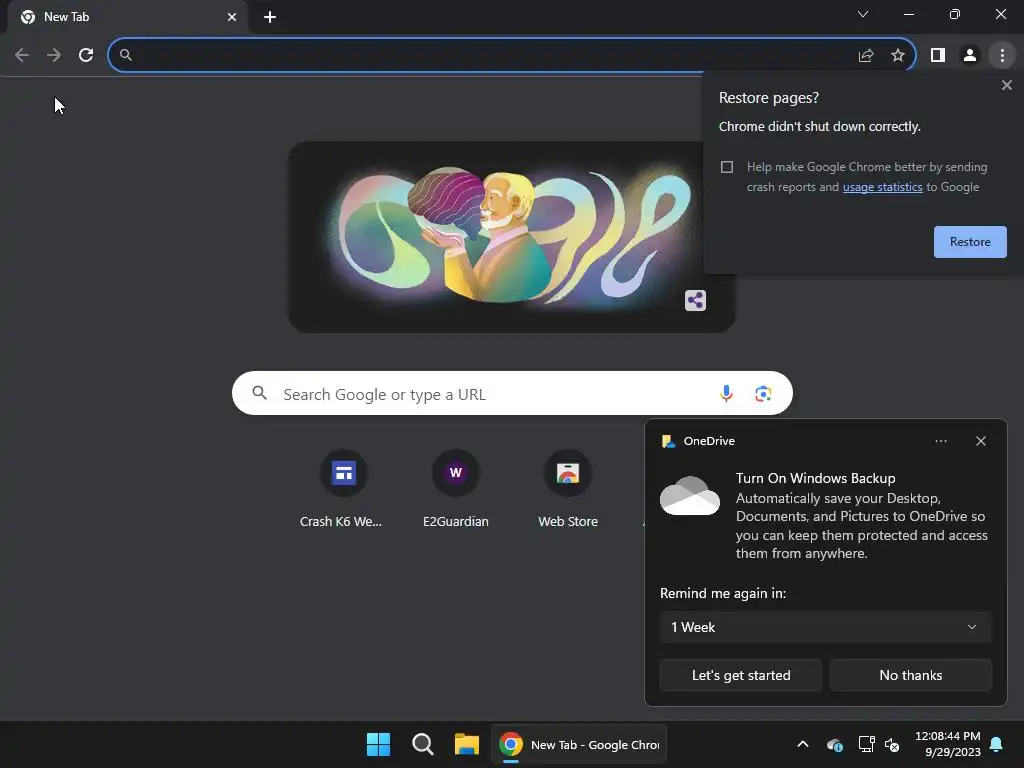The width and height of the screenshot is (1024, 768).
Task: Go back using the back arrow
Action: coord(22,56)
